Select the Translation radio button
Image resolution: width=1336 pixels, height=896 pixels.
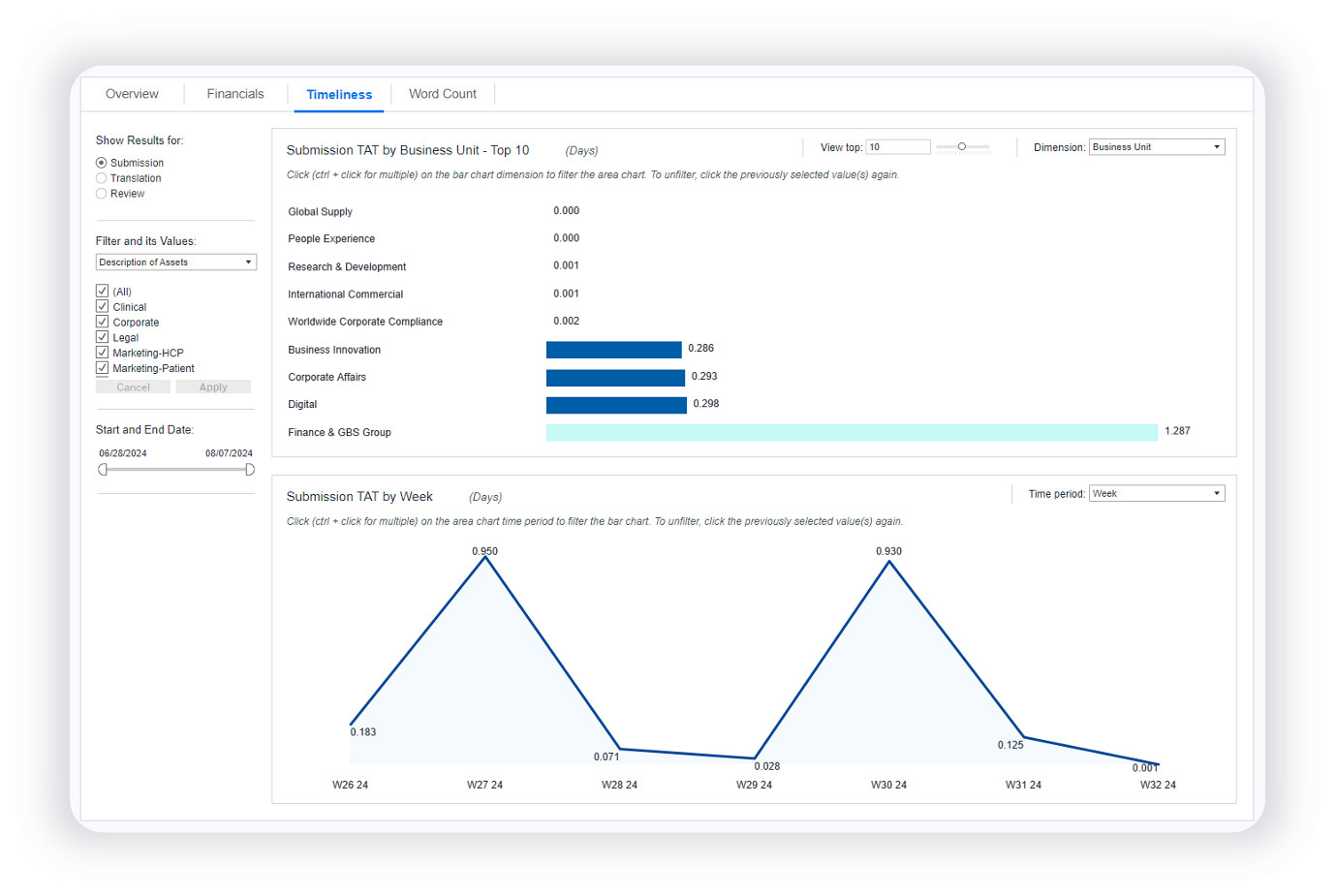[x=102, y=178]
